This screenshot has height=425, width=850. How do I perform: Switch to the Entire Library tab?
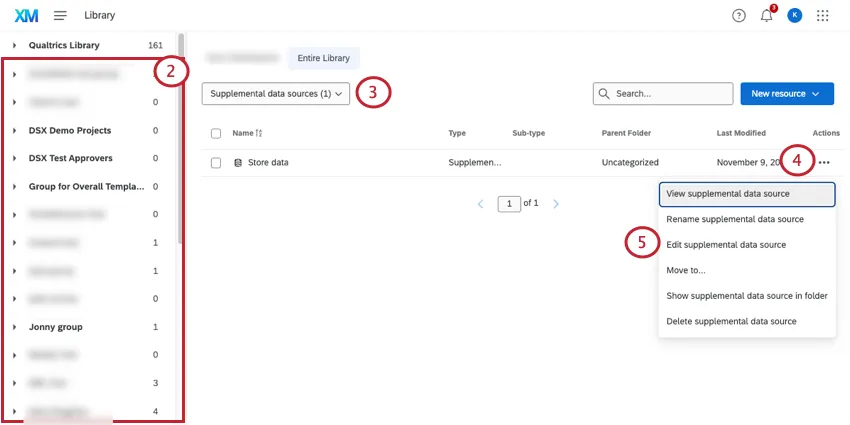click(x=325, y=59)
